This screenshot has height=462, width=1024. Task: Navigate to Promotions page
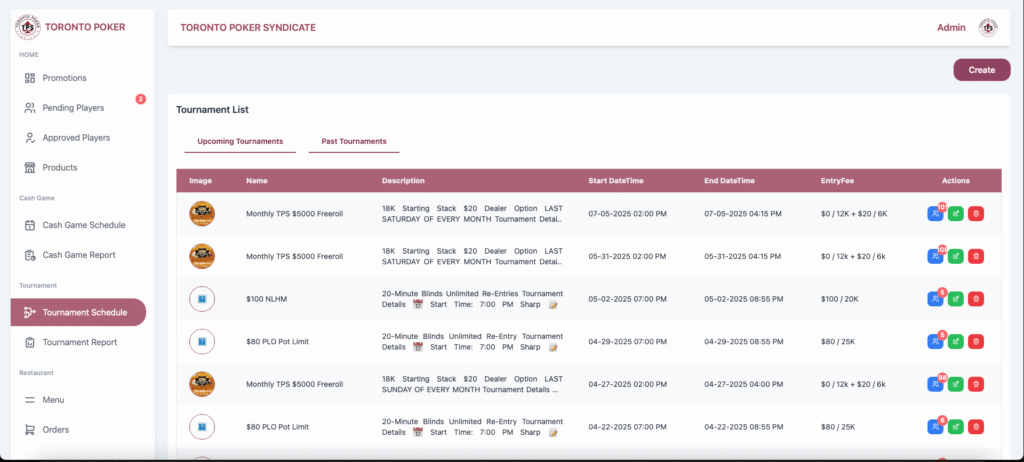(64, 78)
